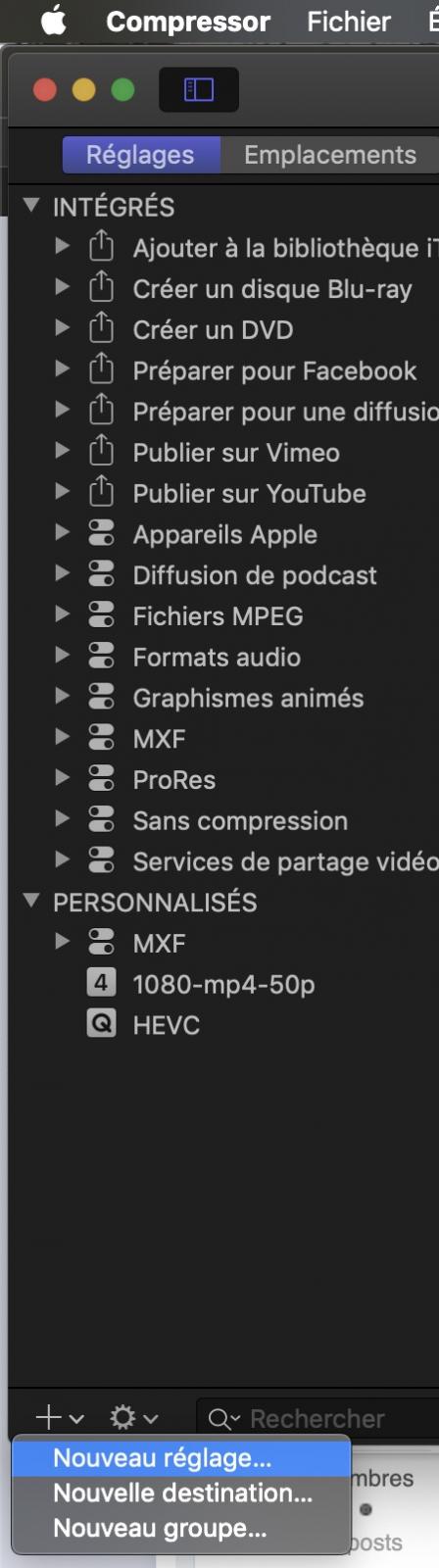Viewport: 439px width, 1568px height.
Task: Click the share icon beside Publier sur YouTube
Action: click(x=102, y=492)
